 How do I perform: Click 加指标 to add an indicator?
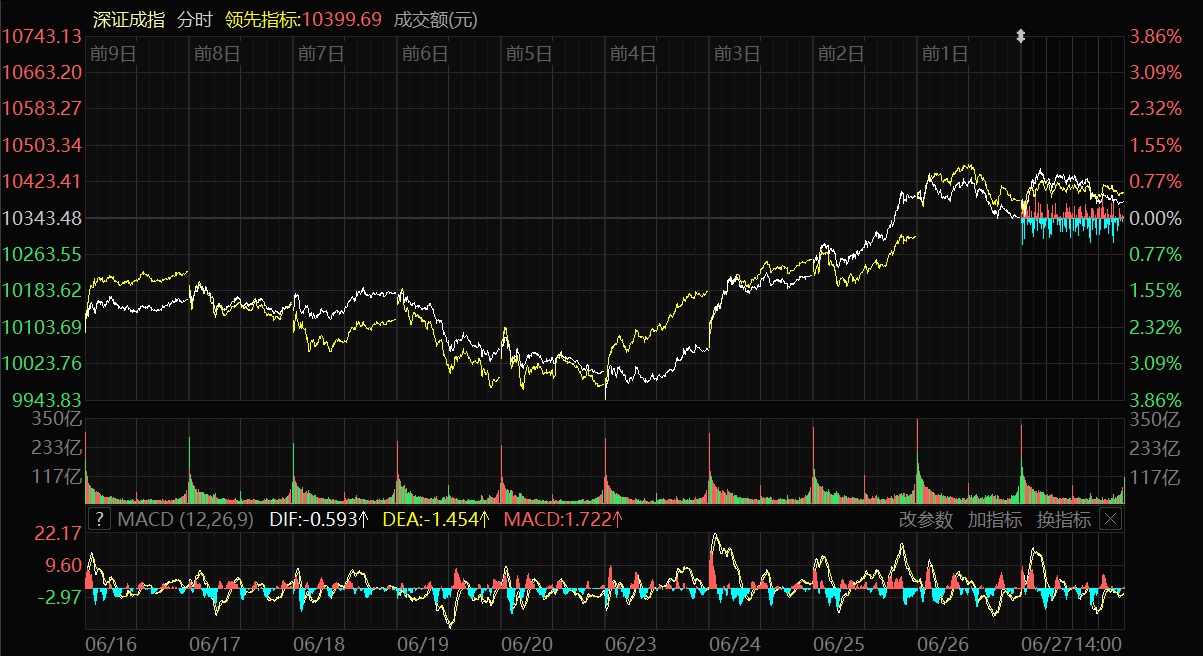click(994, 519)
